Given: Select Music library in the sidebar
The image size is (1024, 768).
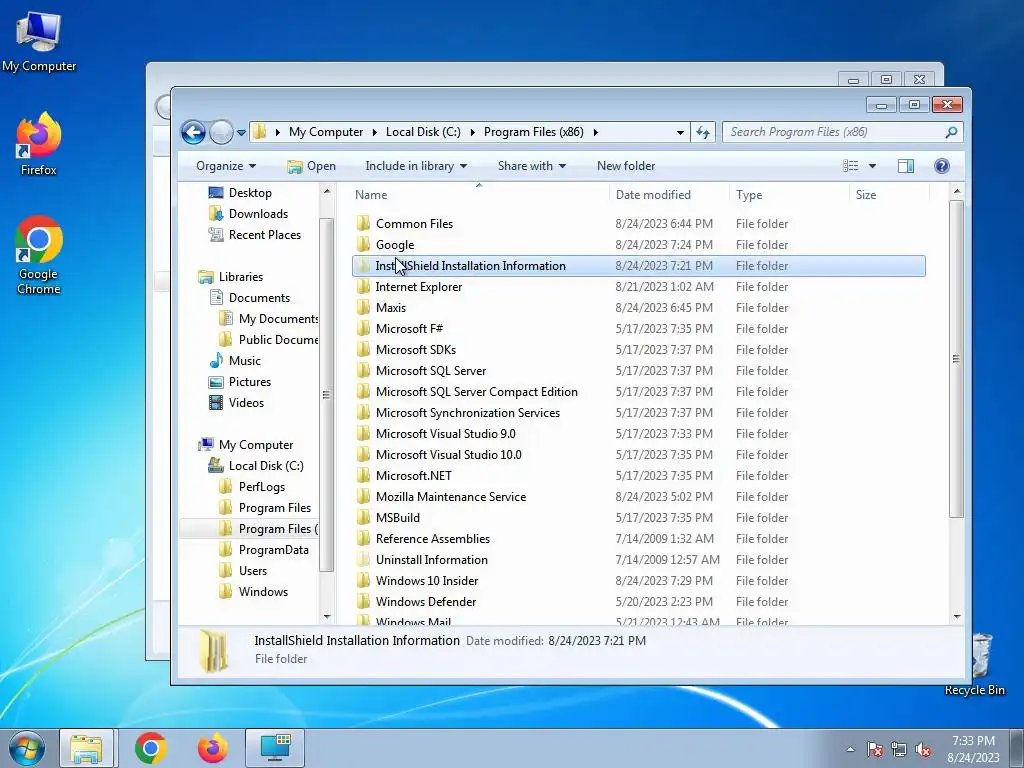Looking at the screenshot, I should 244,360.
